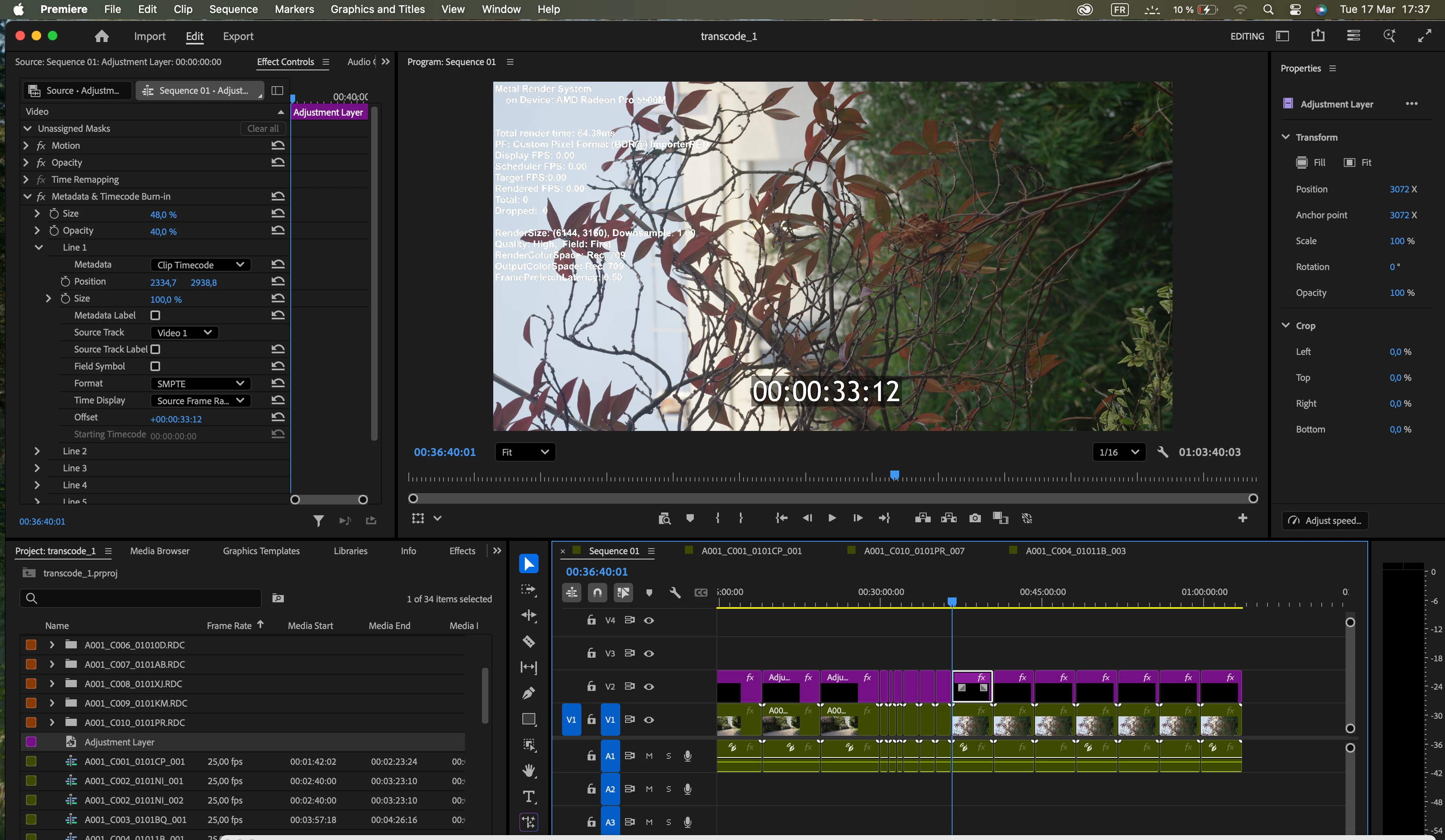Viewport: 1445px width, 840px height.
Task: Switch to the Media Browser tab
Action: [x=159, y=551]
